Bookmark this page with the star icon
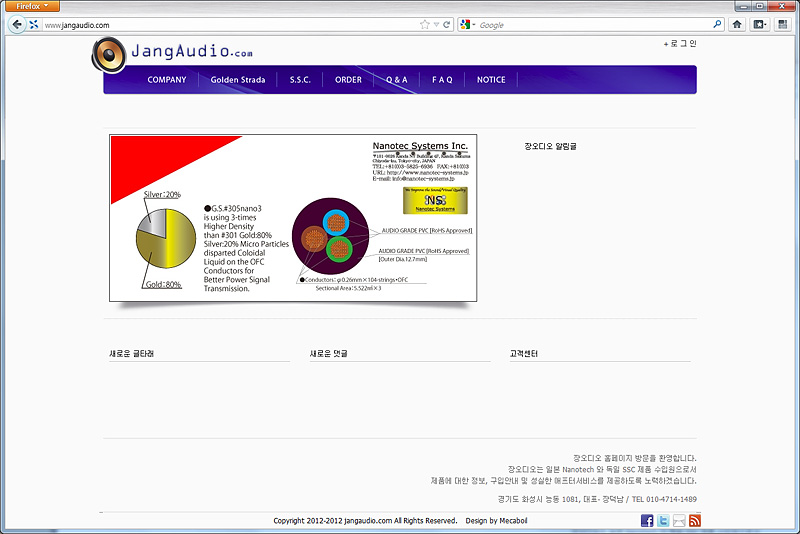 click(x=424, y=24)
